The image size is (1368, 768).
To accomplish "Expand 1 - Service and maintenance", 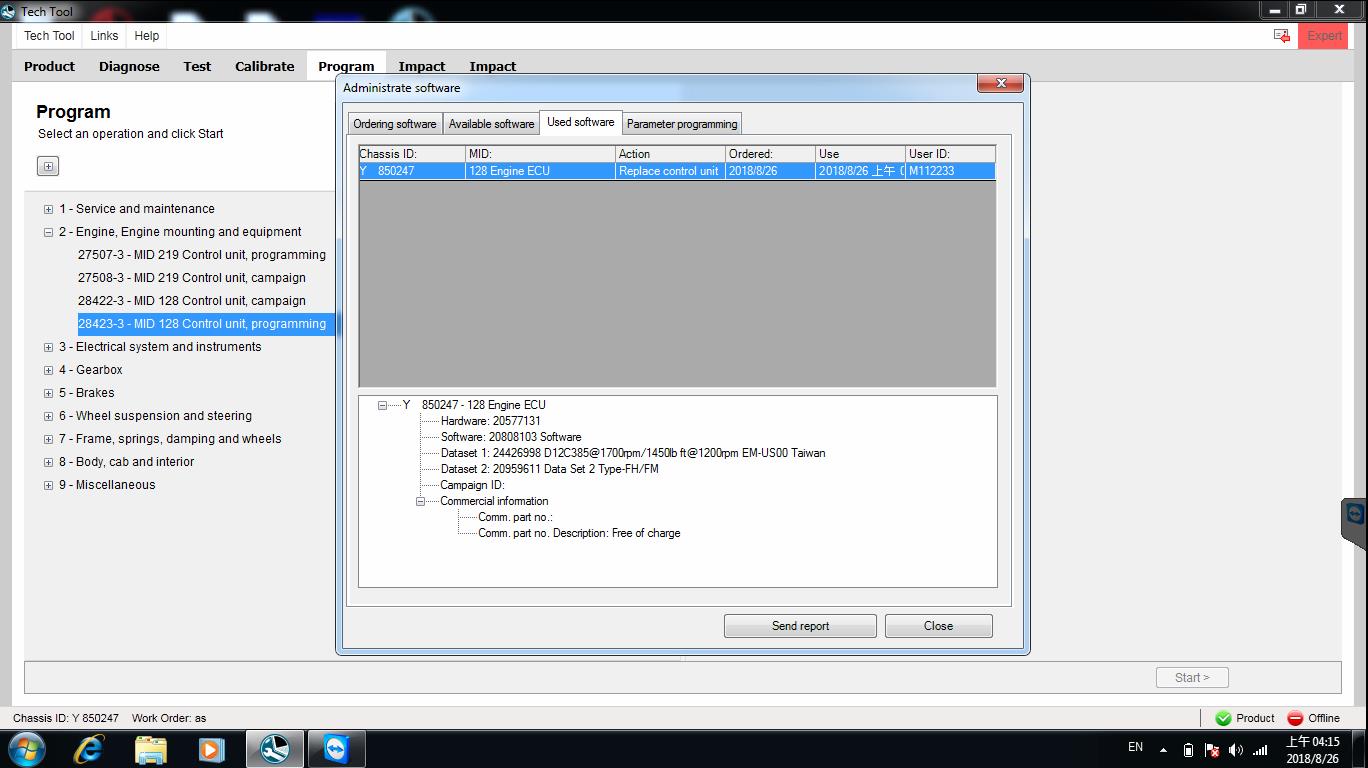I will [48, 209].
